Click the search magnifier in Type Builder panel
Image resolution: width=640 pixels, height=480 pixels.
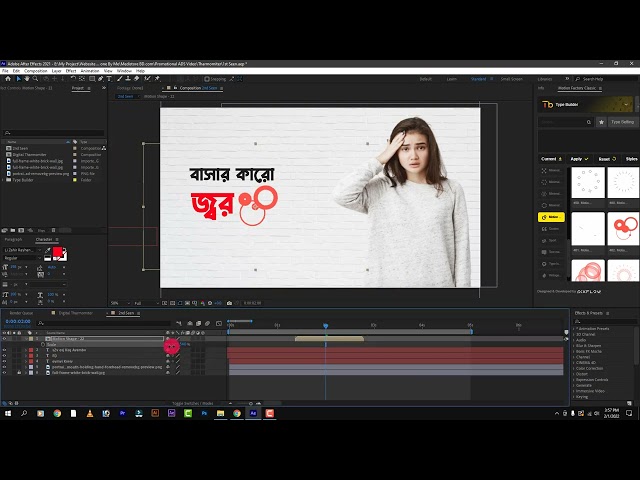(589, 122)
